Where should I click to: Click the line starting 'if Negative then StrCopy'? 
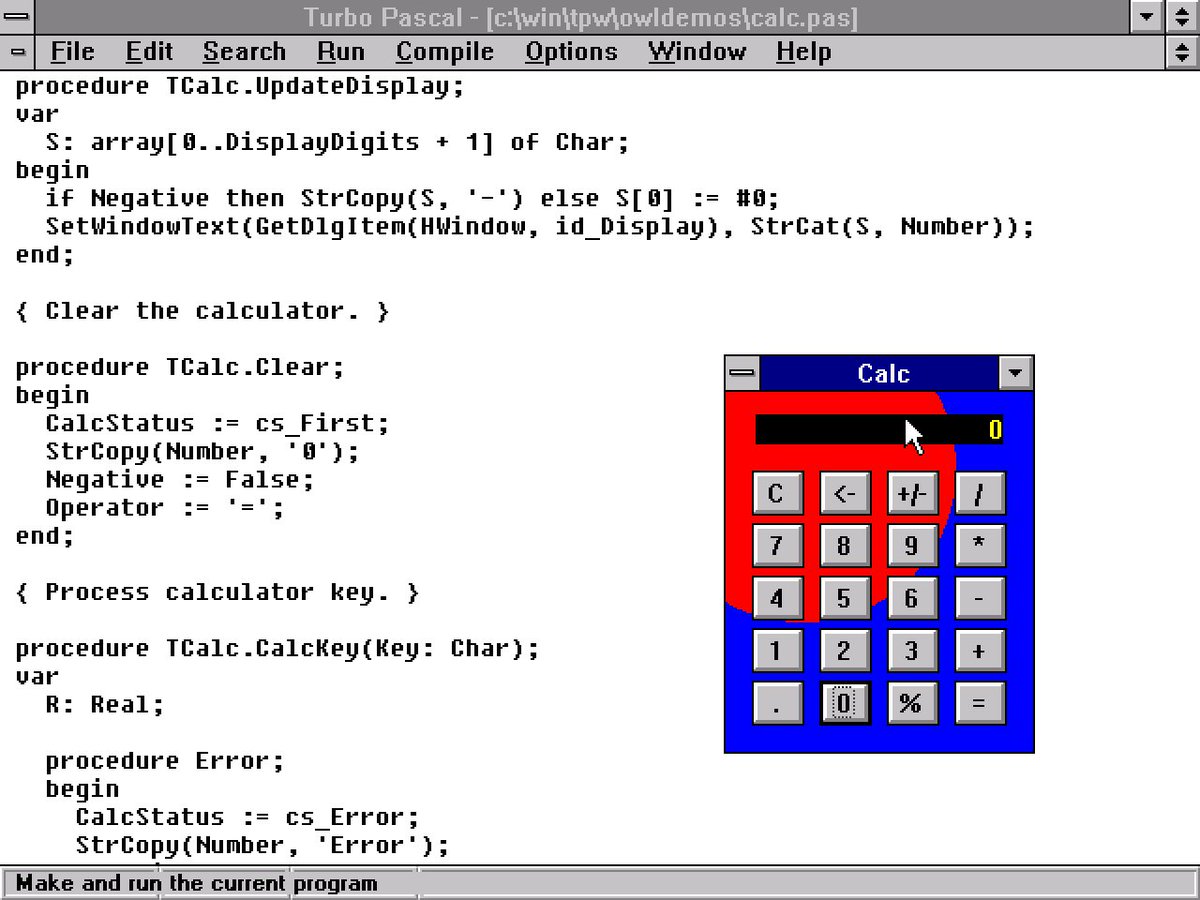[413, 198]
